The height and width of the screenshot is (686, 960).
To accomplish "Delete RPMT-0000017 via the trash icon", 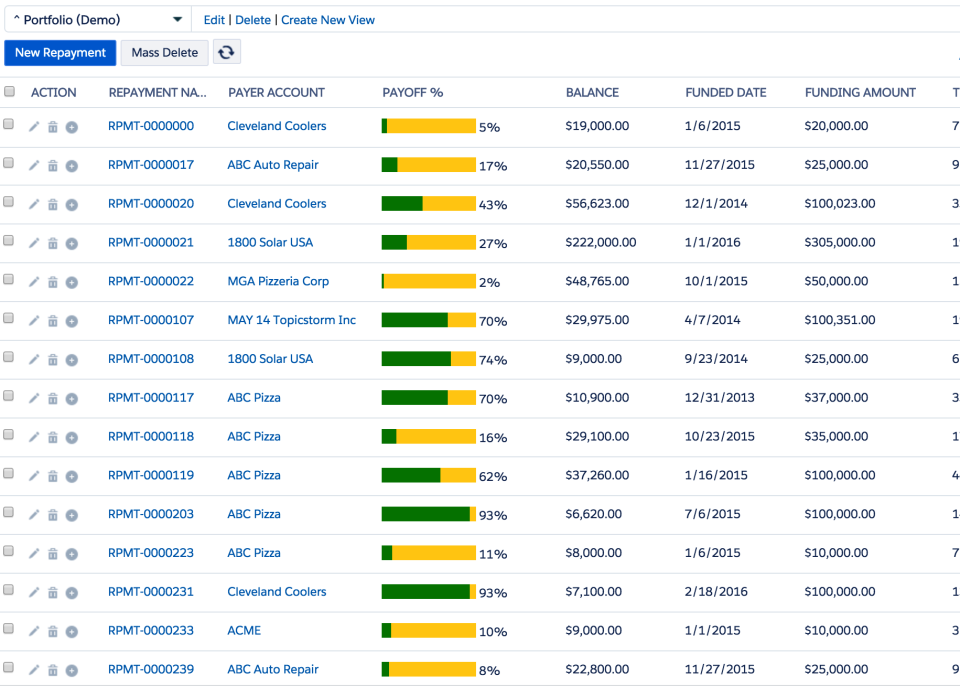I will point(52,165).
